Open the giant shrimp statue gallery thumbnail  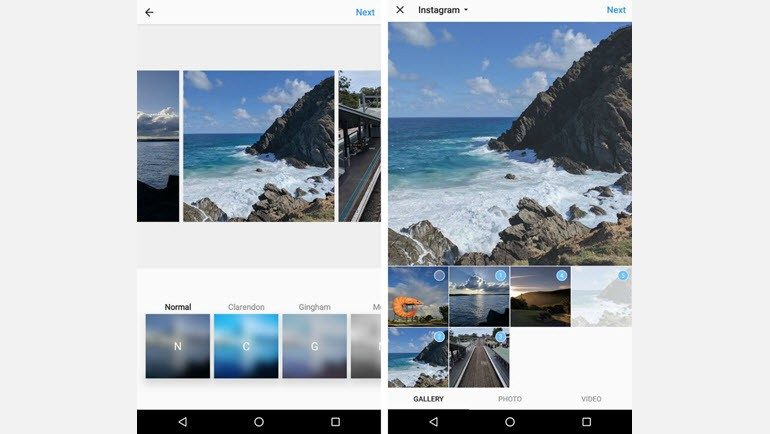tap(418, 297)
